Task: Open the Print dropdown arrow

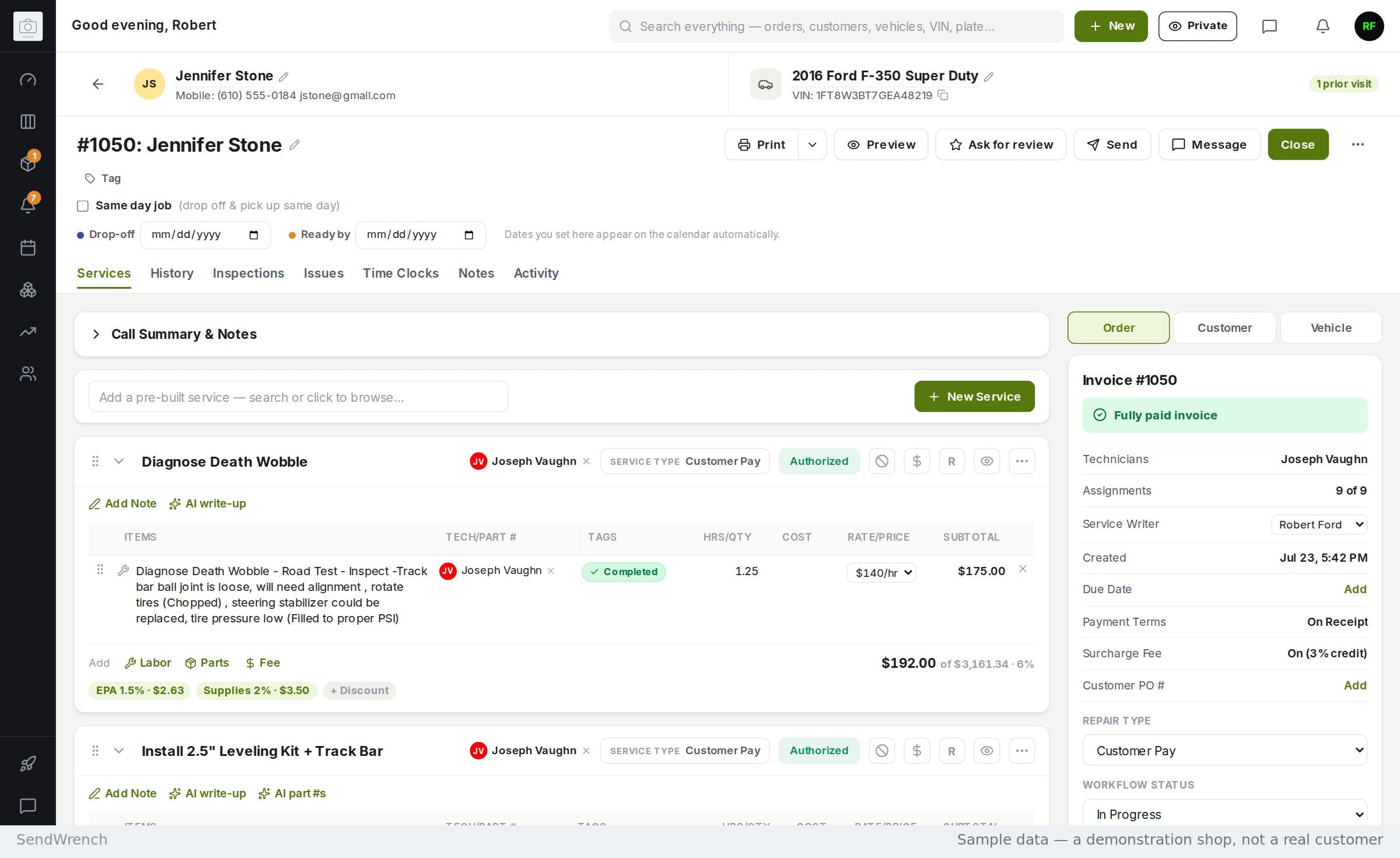Action: pos(812,145)
